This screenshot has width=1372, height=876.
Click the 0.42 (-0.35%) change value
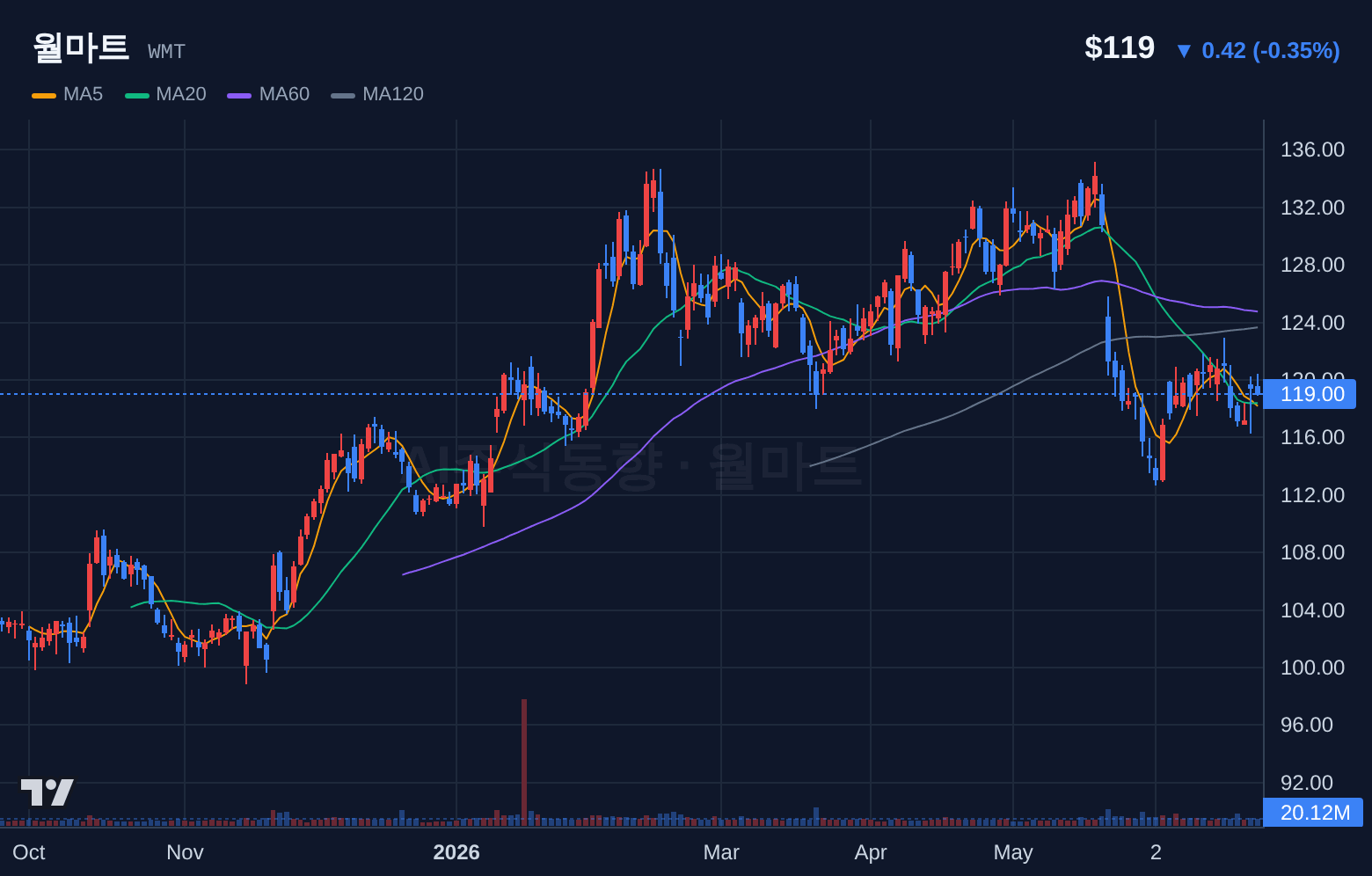click(1271, 50)
